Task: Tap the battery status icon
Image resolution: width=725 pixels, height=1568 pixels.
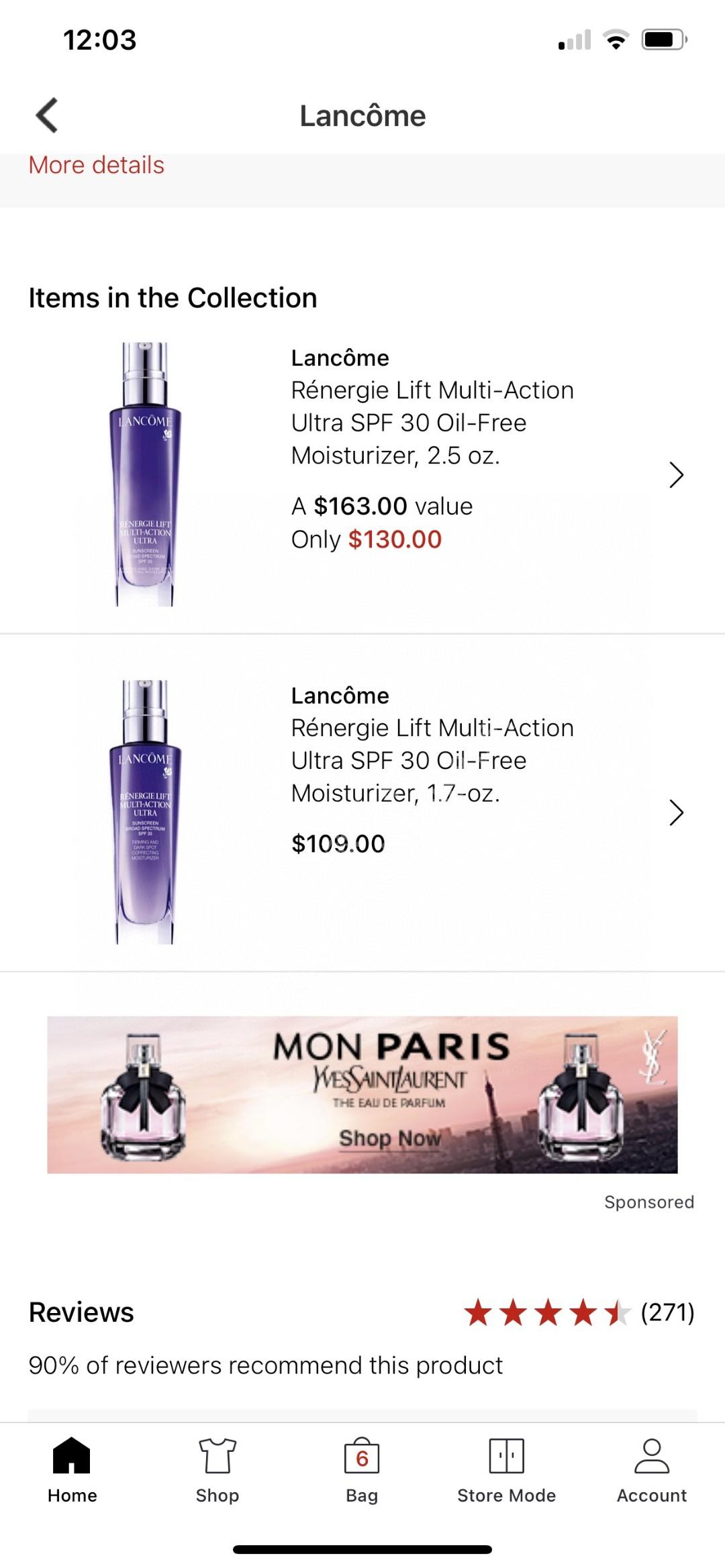Action: [663, 40]
